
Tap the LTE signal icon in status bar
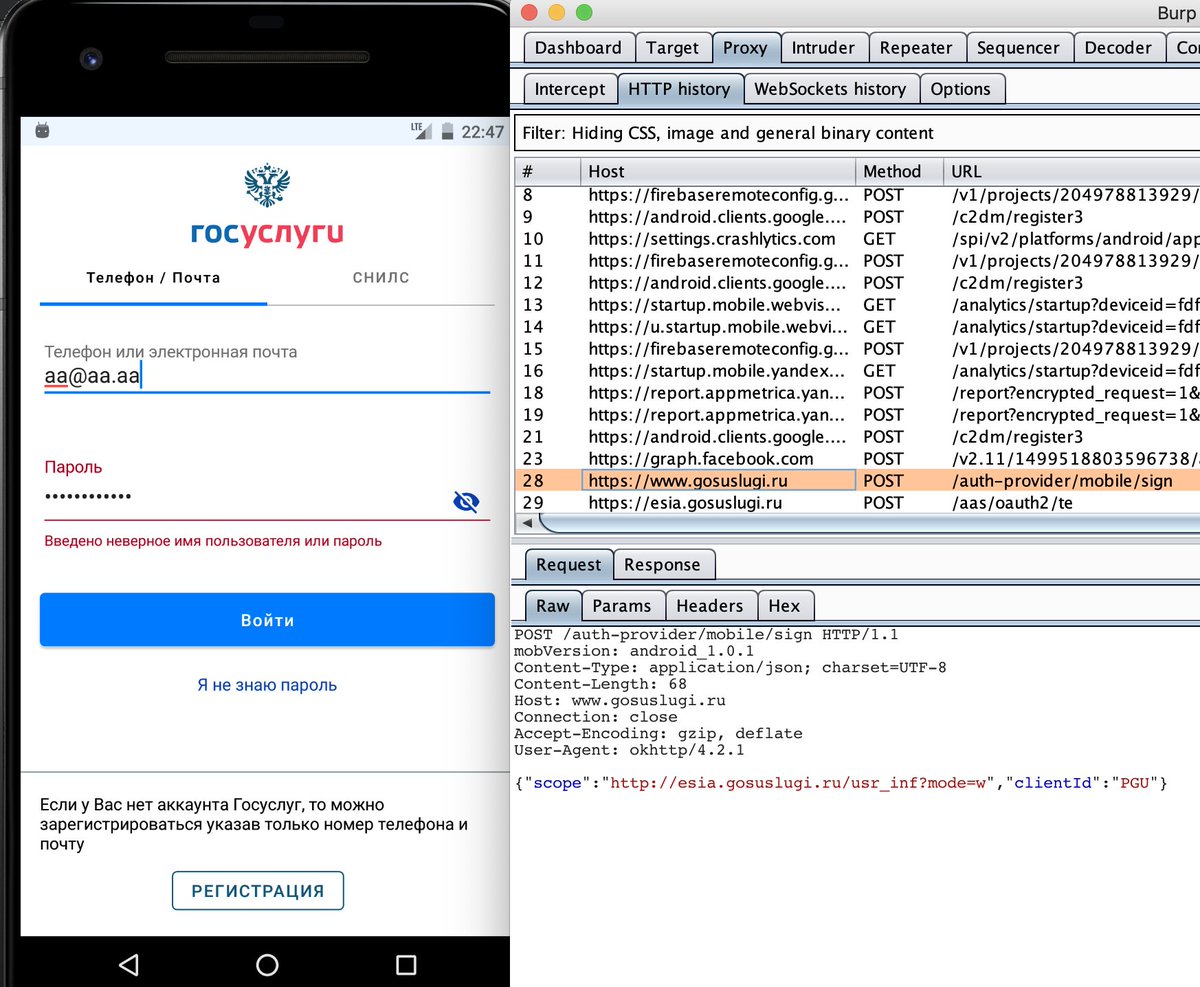421,130
